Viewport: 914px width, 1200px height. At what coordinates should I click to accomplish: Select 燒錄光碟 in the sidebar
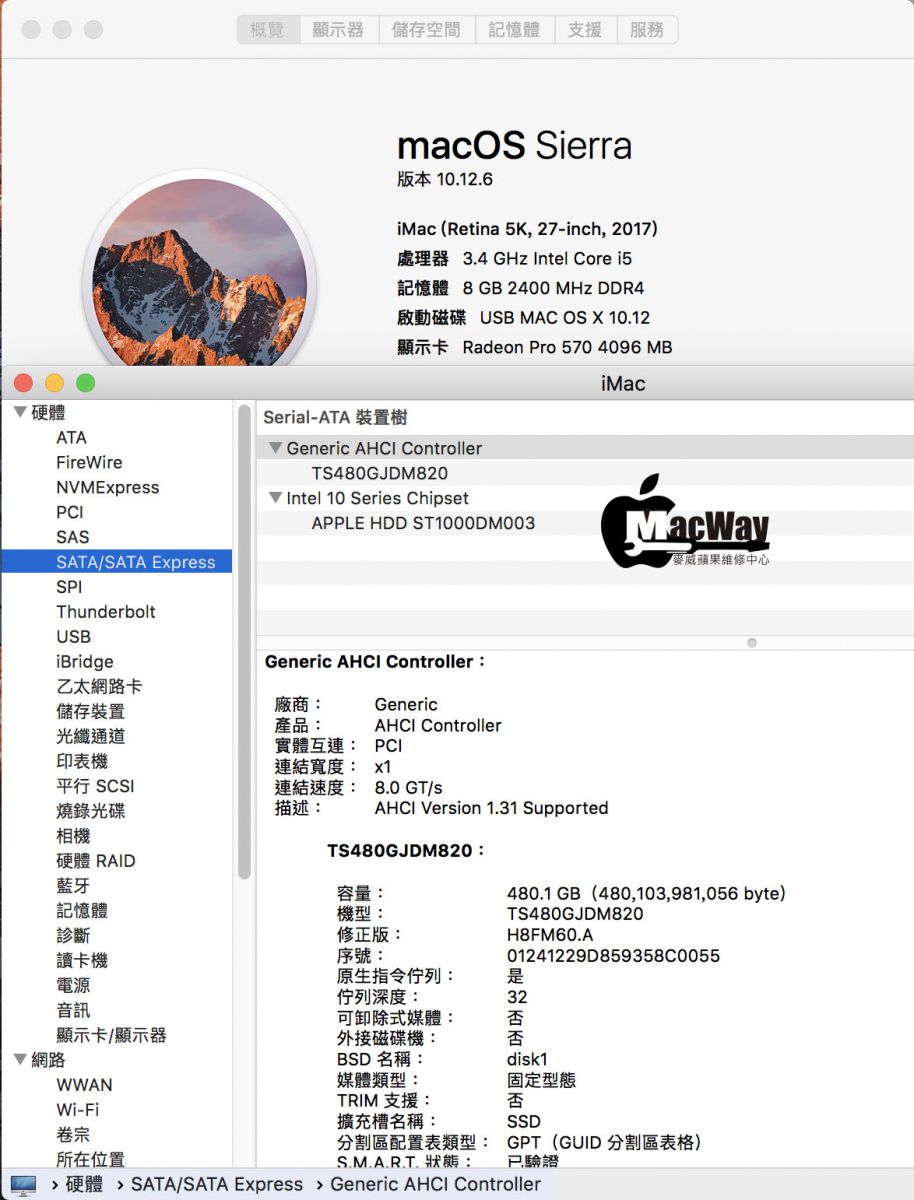click(91, 811)
